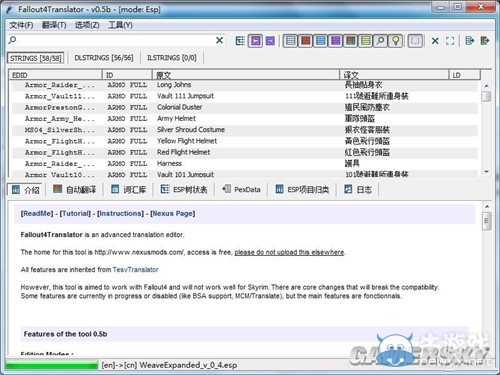The width and height of the screenshot is (500, 375).
Task: Toggle the red filter button
Action: 306,41
